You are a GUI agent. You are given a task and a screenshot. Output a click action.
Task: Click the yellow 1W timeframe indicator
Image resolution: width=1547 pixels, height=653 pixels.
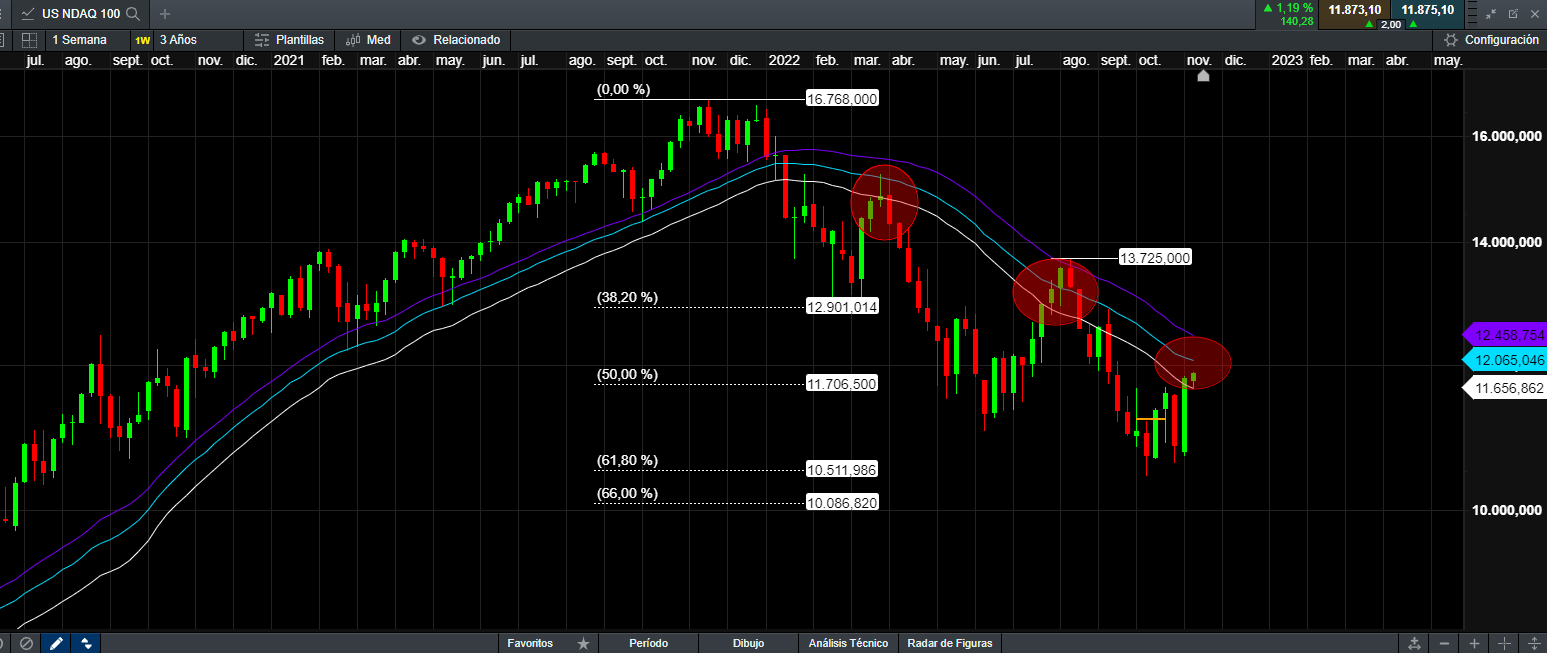click(142, 40)
